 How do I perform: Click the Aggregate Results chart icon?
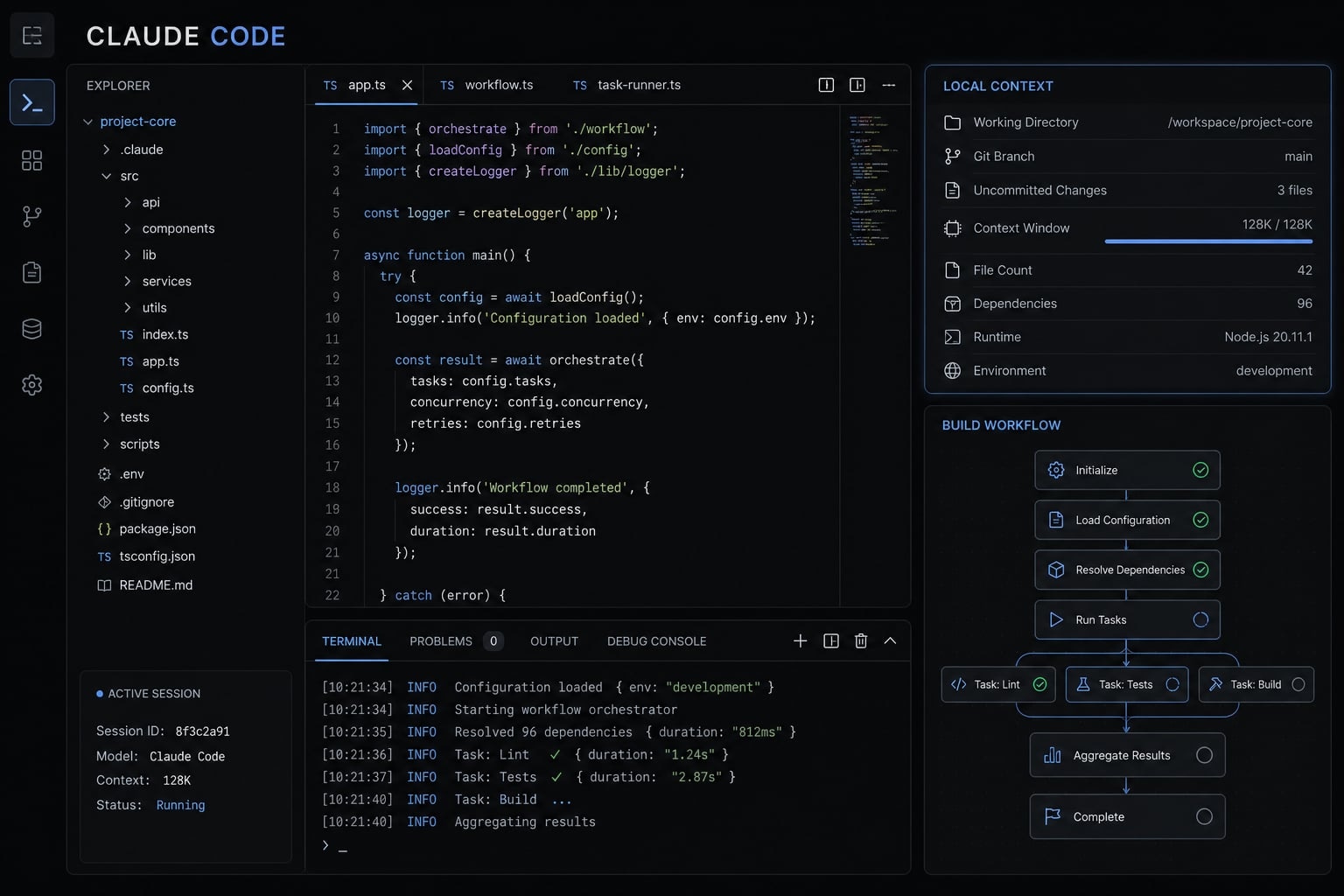1053,755
